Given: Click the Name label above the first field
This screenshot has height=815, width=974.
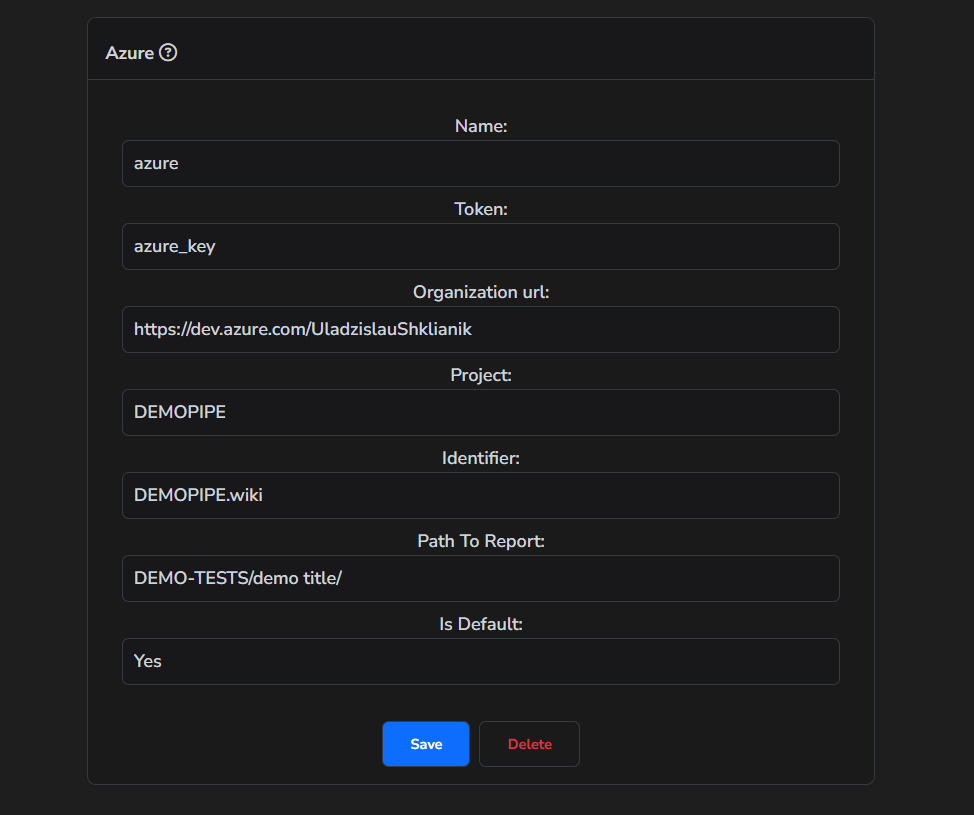Looking at the screenshot, I should click(480, 126).
